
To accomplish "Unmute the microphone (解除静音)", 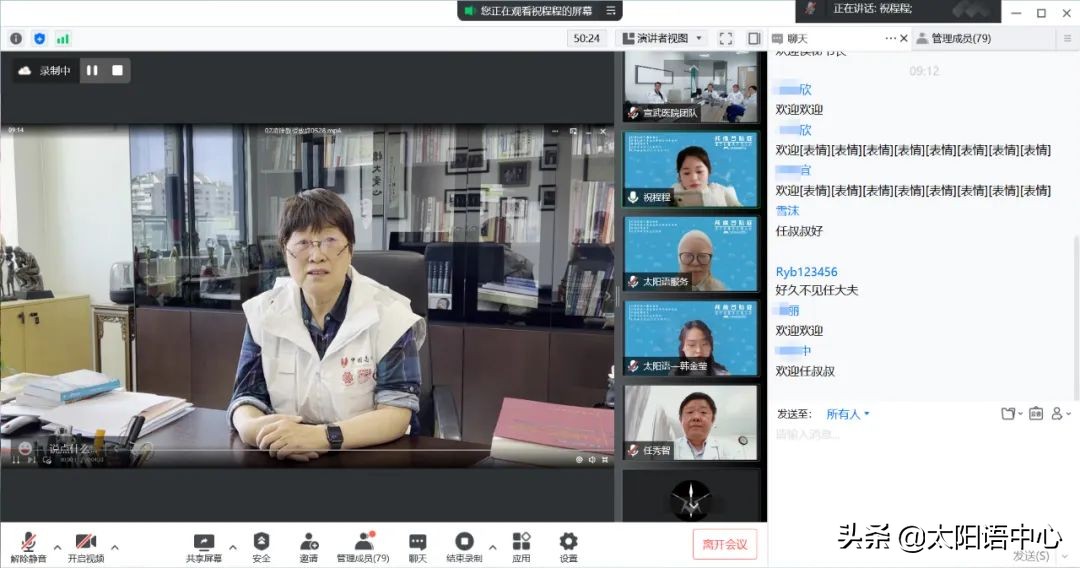I will pyautogui.click(x=28, y=546).
